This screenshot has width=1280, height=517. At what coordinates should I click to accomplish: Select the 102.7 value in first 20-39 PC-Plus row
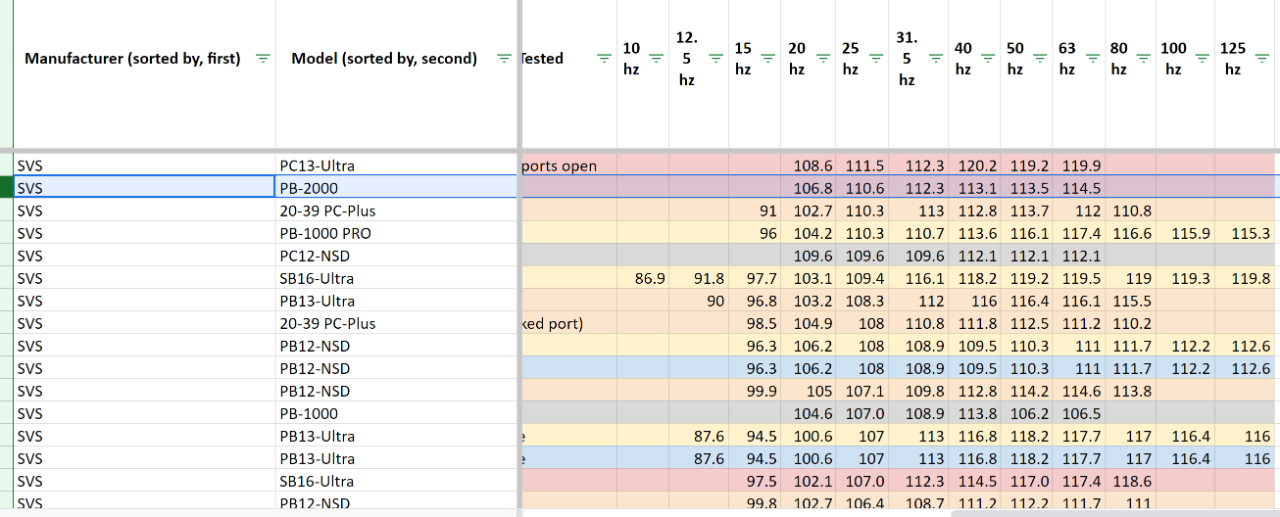[809, 210]
